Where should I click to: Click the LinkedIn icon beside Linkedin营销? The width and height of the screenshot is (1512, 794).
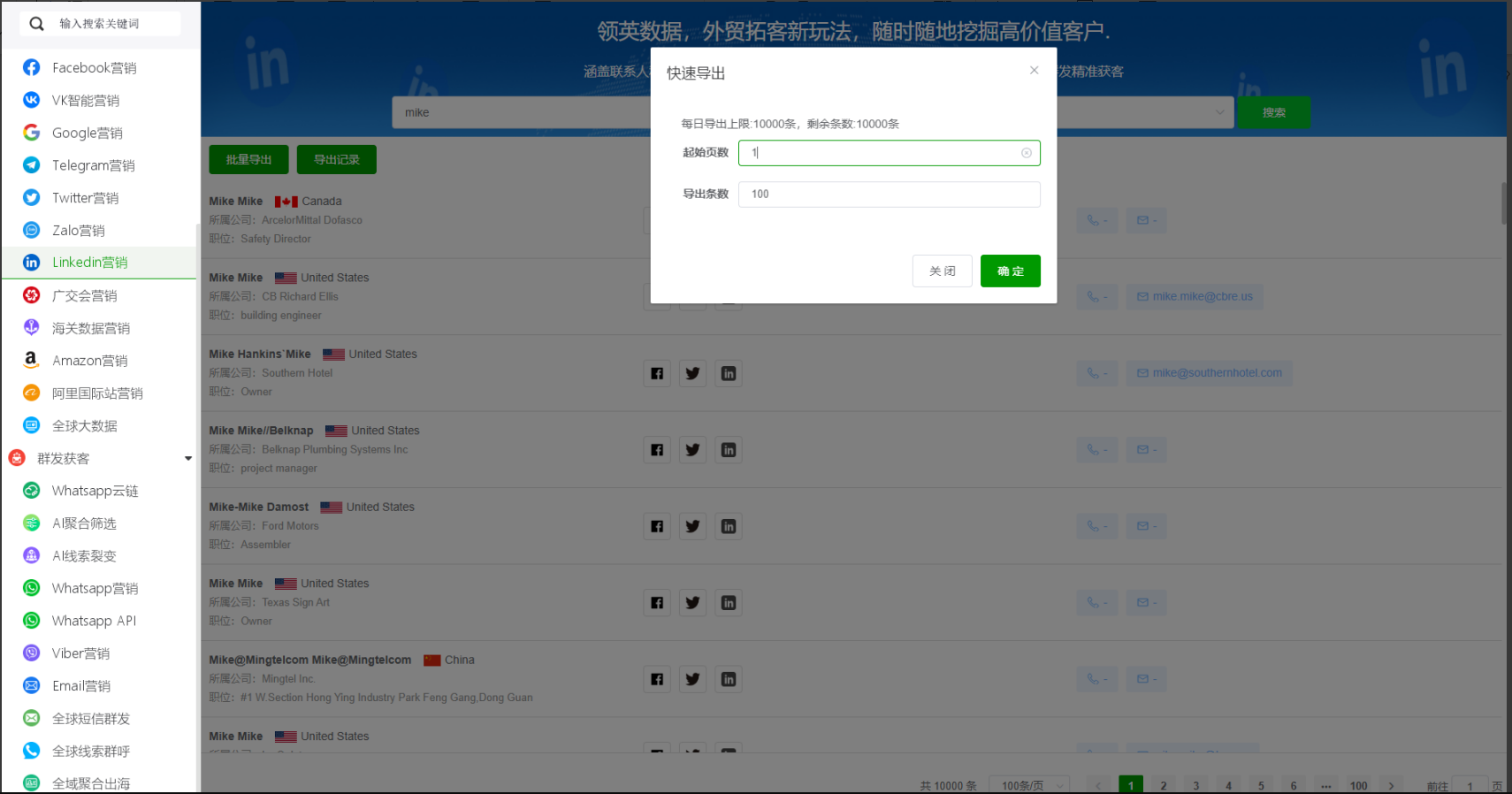point(31,263)
